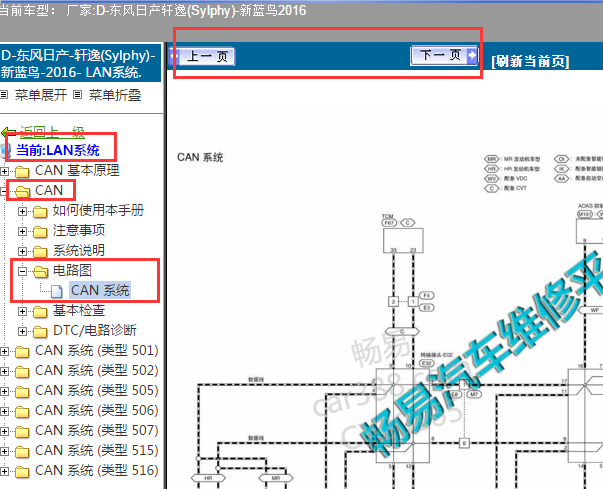Go to previous page with 上一页 button
Viewport: 603px width, 489px height.
[x=202, y=57]
